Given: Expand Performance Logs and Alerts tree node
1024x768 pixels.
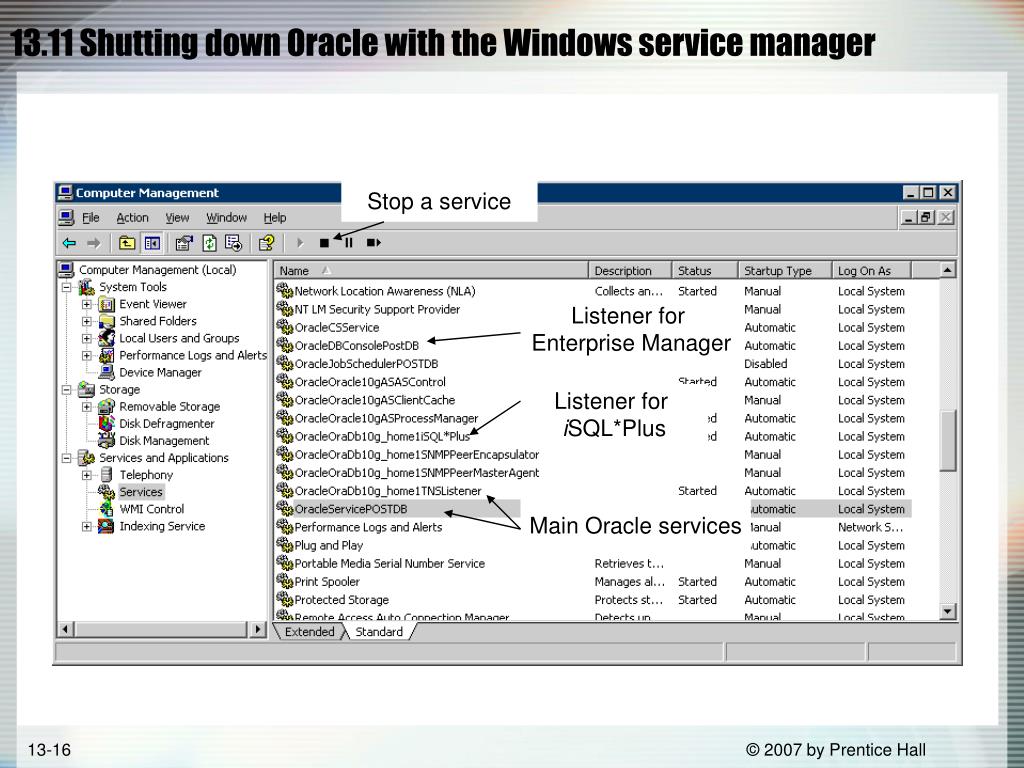Looking at the screenshot, I should click(87, 355).
